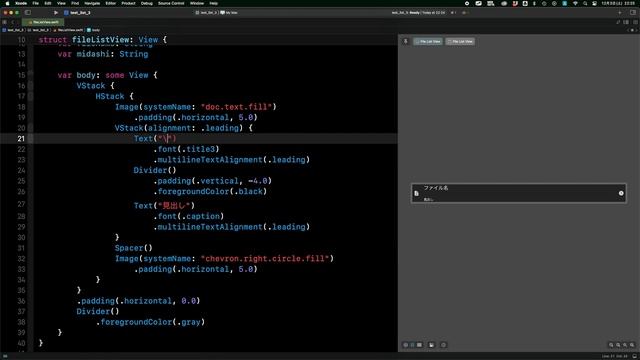The height and width of the screenshot is (360, 640).
Task: Open Control Center in the menu bar
Action: tap(594, 3)
